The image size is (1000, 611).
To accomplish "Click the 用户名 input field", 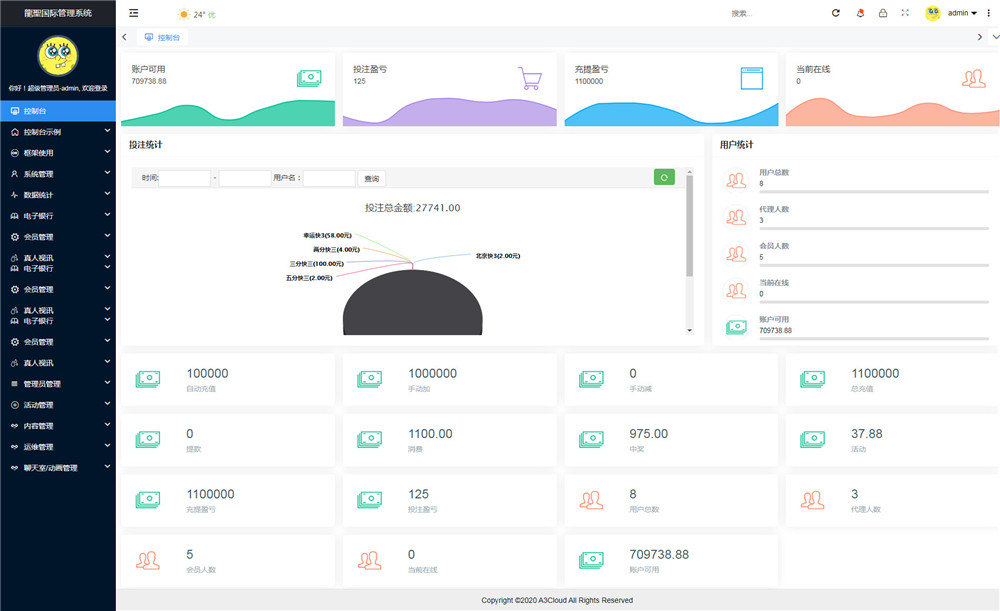I will click(330, 177).
